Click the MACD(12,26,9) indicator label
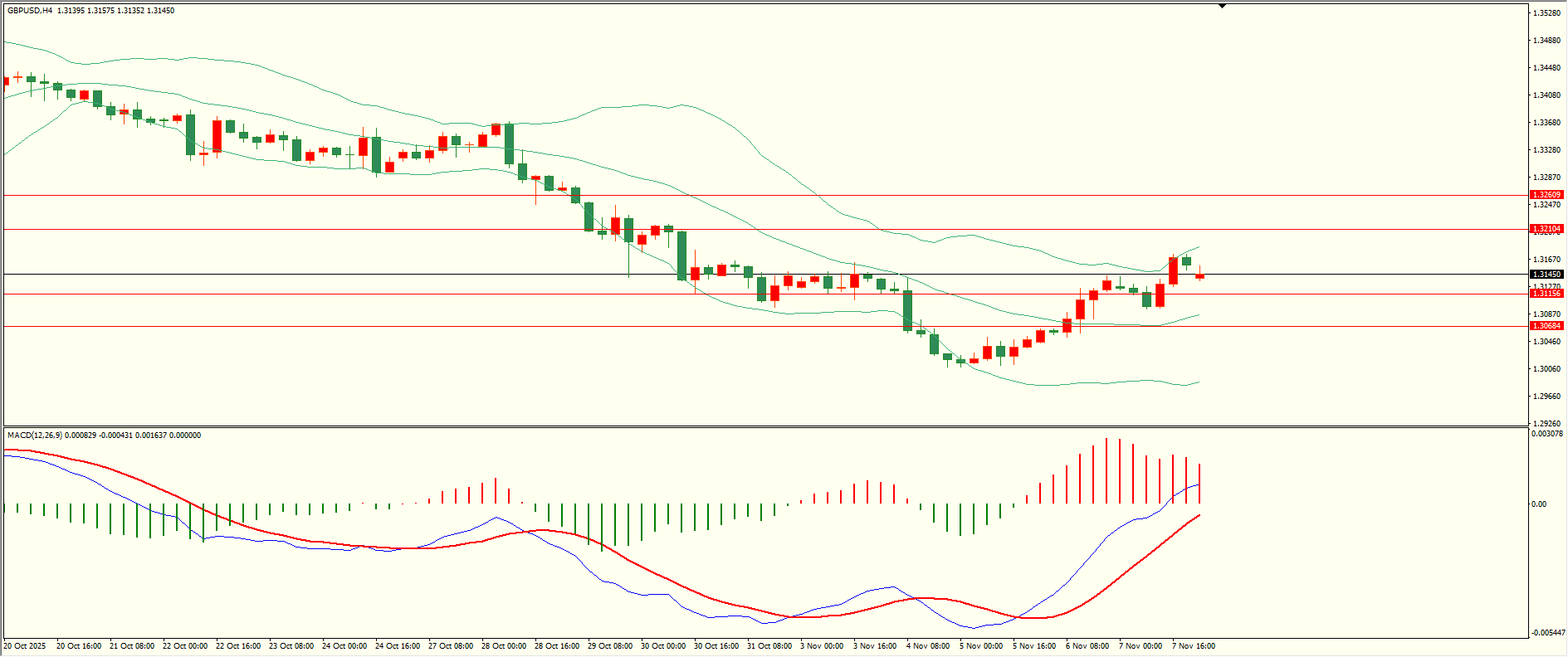Image resolution: width=1568 pixels, height=657 pixels. (x=34, y=436)
